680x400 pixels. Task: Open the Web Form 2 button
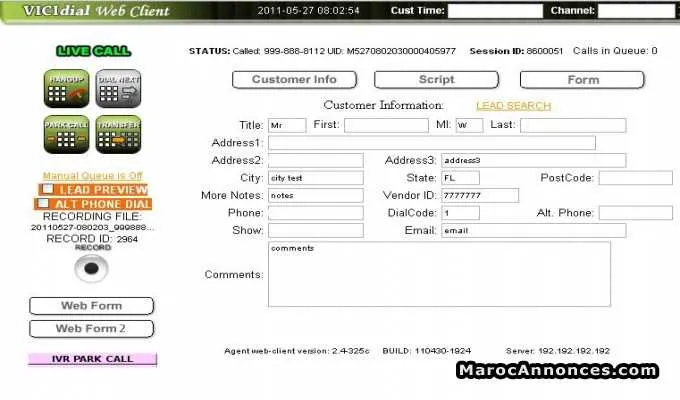[x=92, y=329]
